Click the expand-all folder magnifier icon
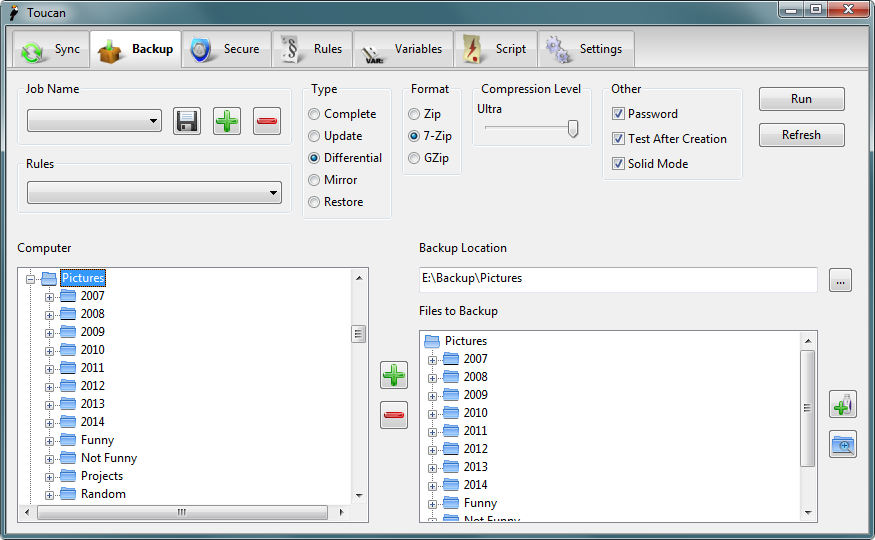The image size is (875, 540). [x=843, y=444]
